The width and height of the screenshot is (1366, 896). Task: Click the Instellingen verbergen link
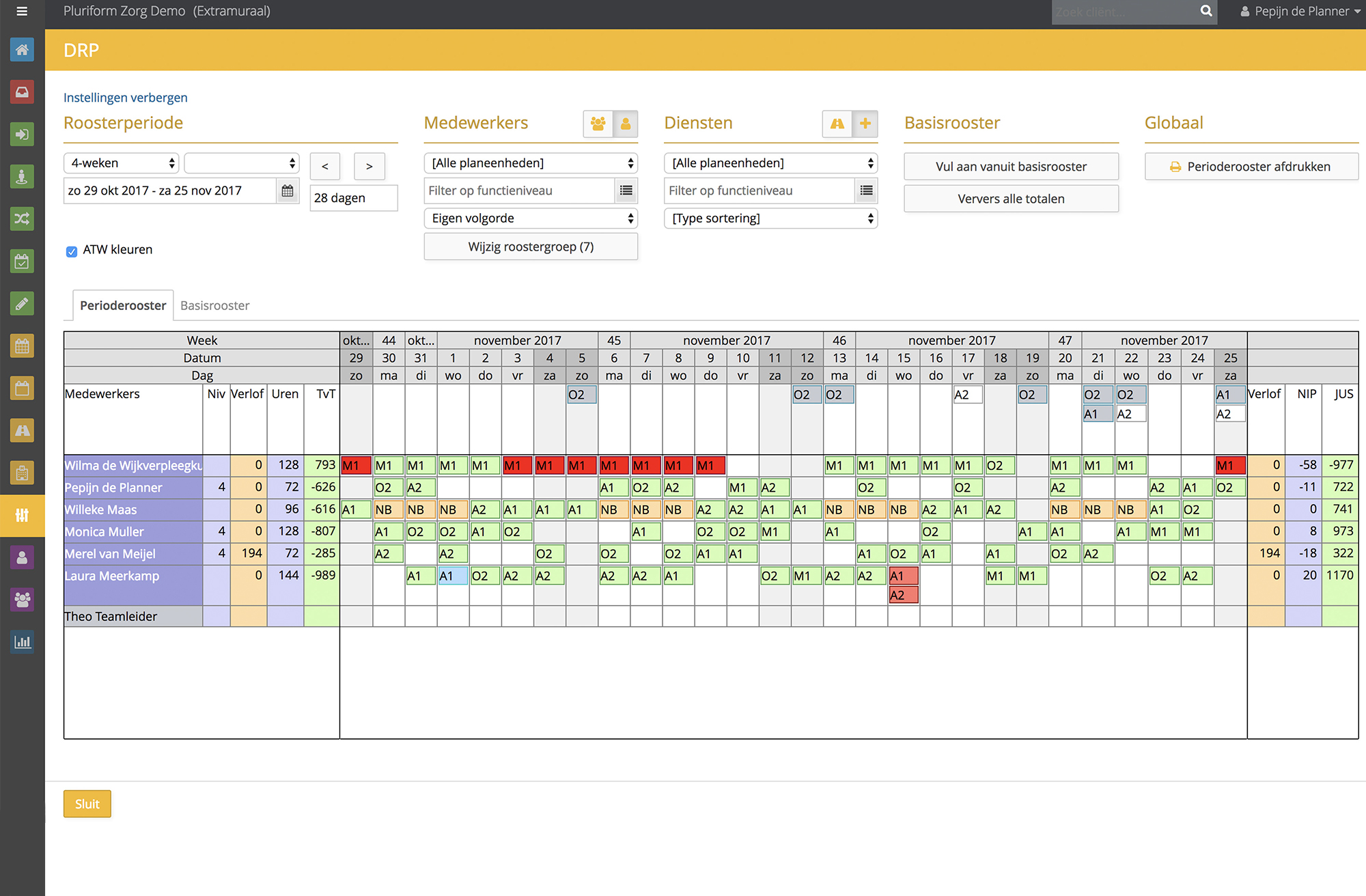(x=126, y=98)
